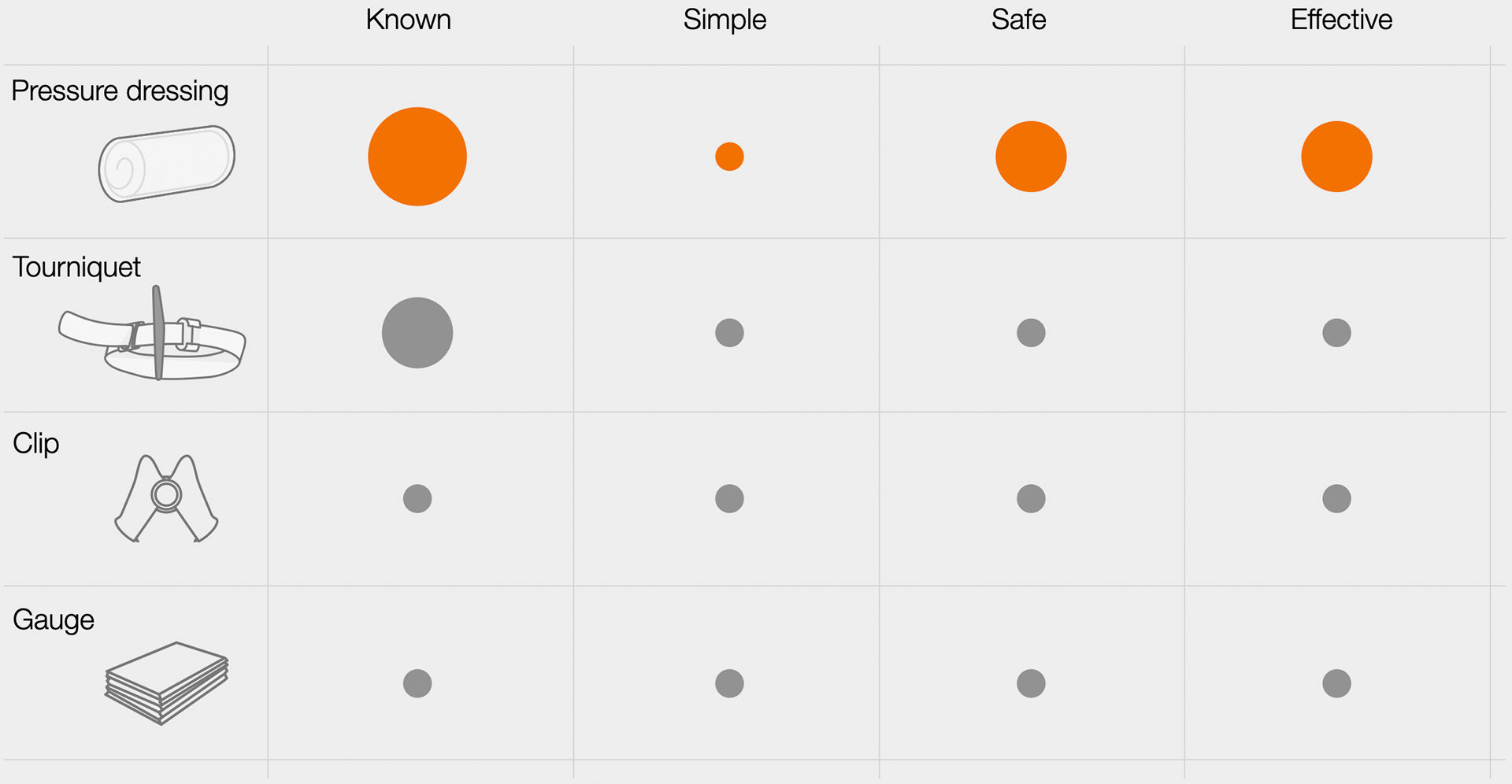Click the Effective column header
This screenshot has height=784, width=1512.
pos(1341,20)
